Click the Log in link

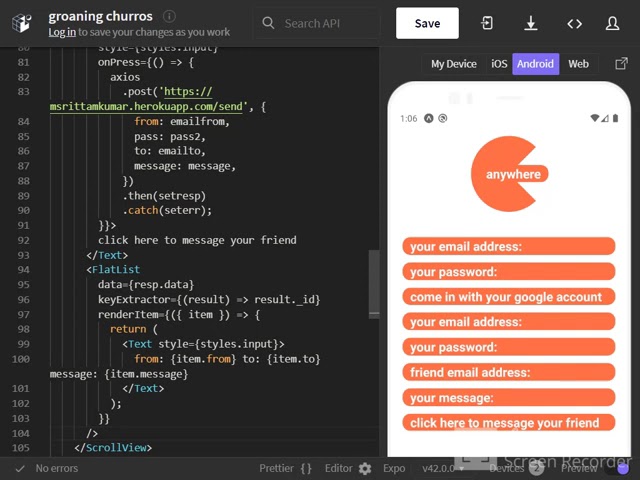point(62,32)
